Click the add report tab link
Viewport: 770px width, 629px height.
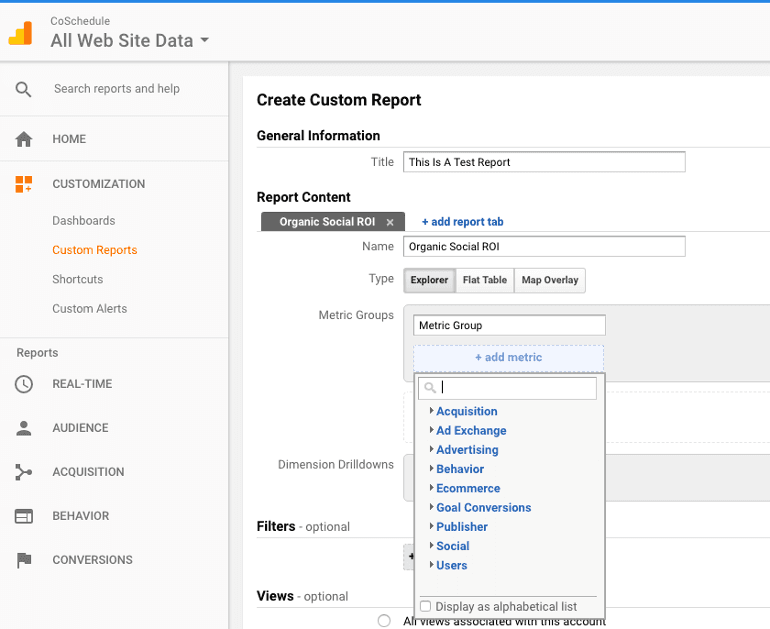(x=463, y=222)
